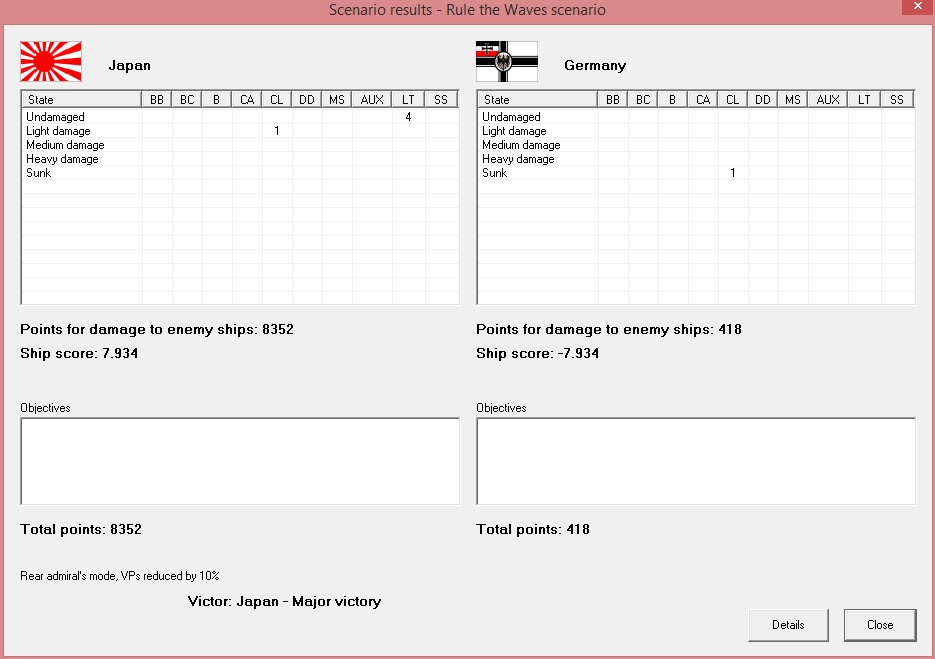Close the Scenario results window with X
The width and height of the screenshot is (935, 659).
(x=918, y=7)
